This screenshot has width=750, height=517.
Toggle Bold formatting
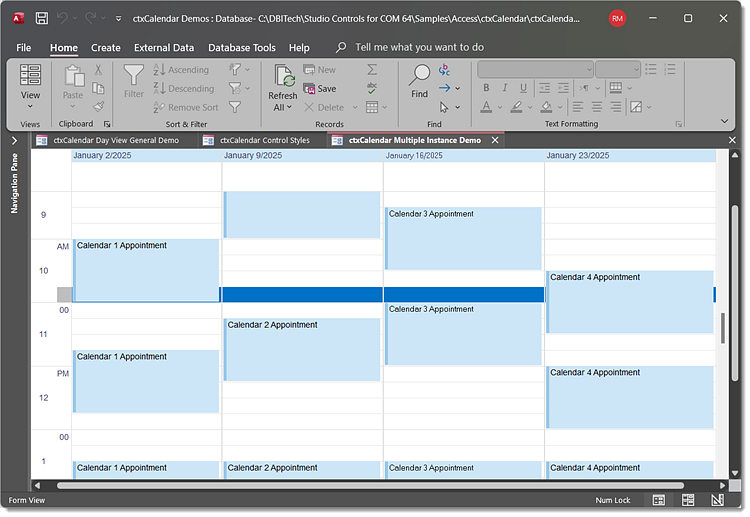(486, 88)
